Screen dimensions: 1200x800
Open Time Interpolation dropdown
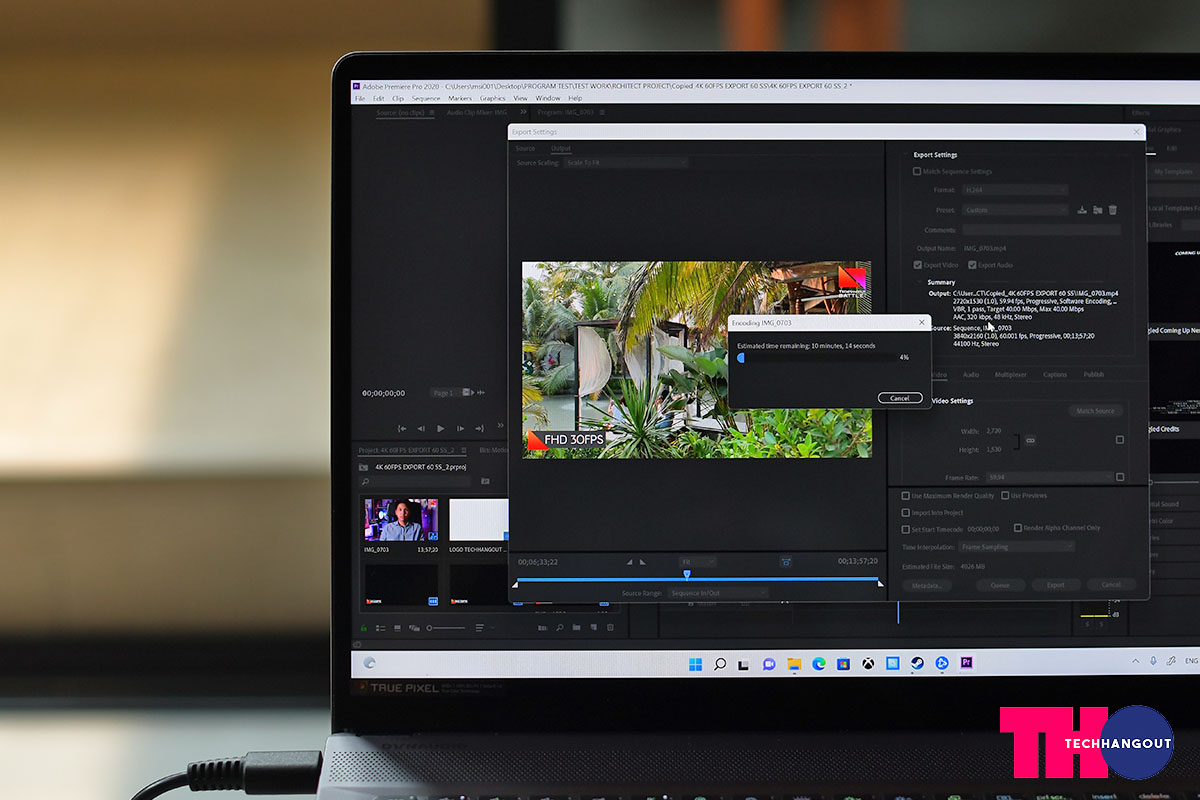pos(1016,547)
